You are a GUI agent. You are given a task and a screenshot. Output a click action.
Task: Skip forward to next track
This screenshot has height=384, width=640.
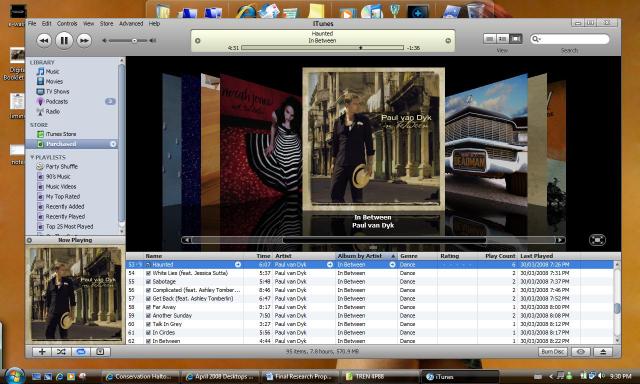84,40
